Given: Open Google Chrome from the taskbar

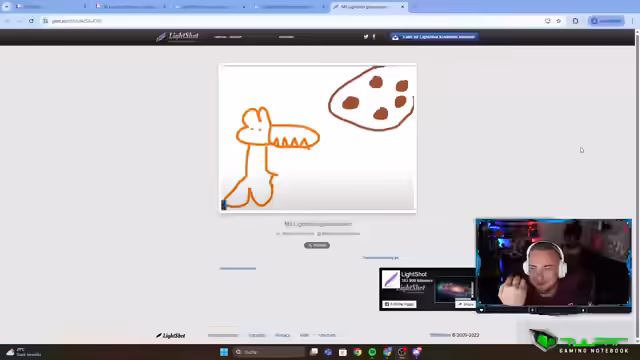Looking at the screenshot, I should (x=358, y=352).
